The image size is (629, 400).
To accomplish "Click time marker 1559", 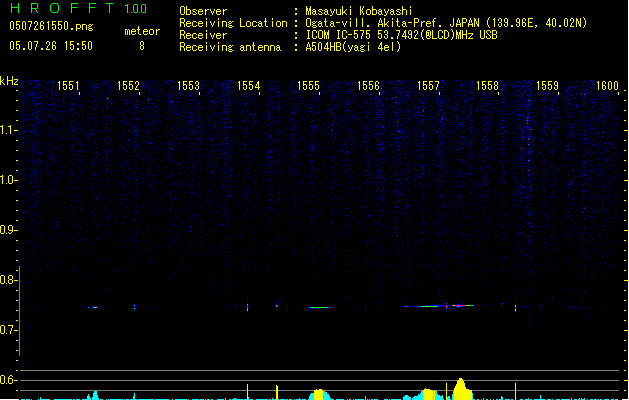I will pyautogui.click(x=548, y=86).
